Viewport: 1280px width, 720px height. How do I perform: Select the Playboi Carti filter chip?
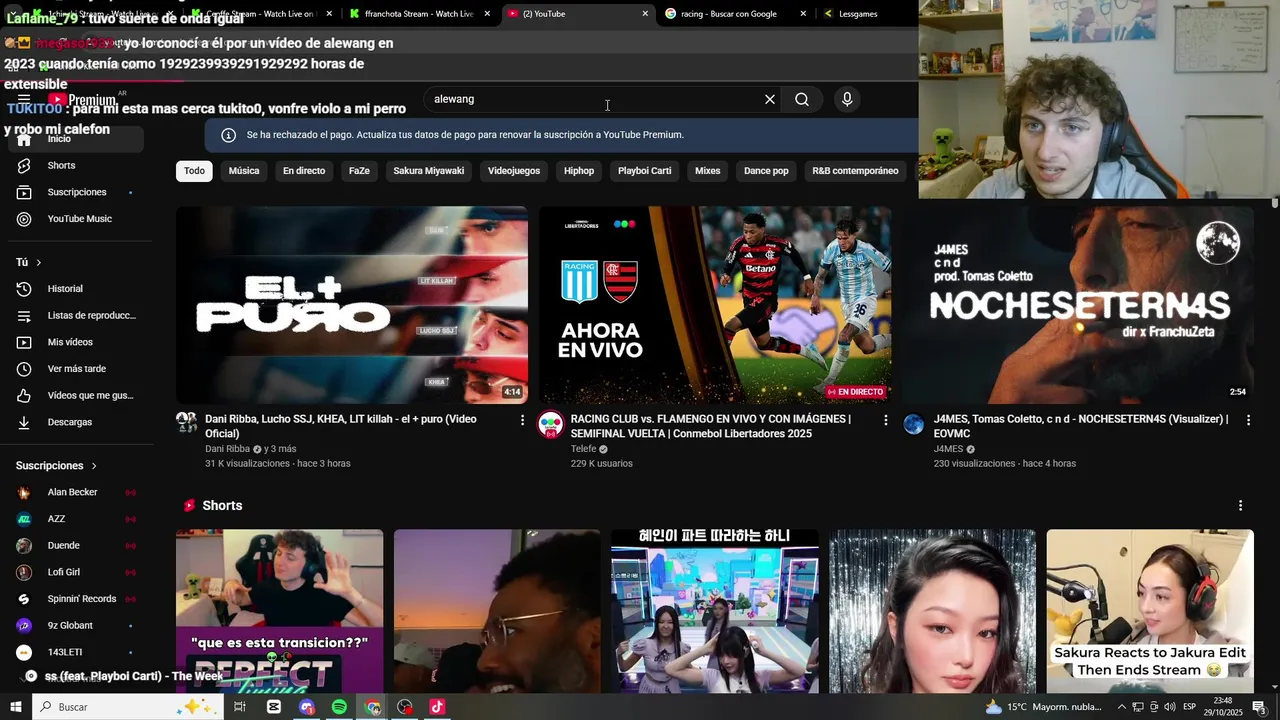pyautogui.click(x=644, y=171)
